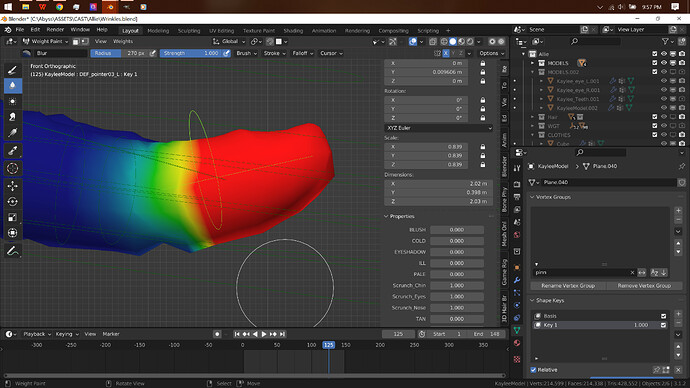The image size is (690, 388).
Task: Open the Texture properties tab
Action: tap(517, 359)
